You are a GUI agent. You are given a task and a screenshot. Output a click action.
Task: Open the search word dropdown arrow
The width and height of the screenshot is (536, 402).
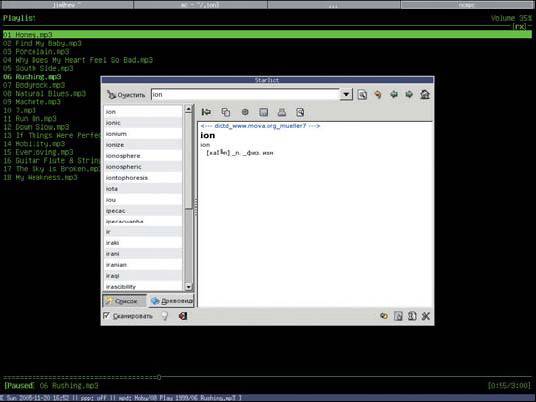click(346, 94)
